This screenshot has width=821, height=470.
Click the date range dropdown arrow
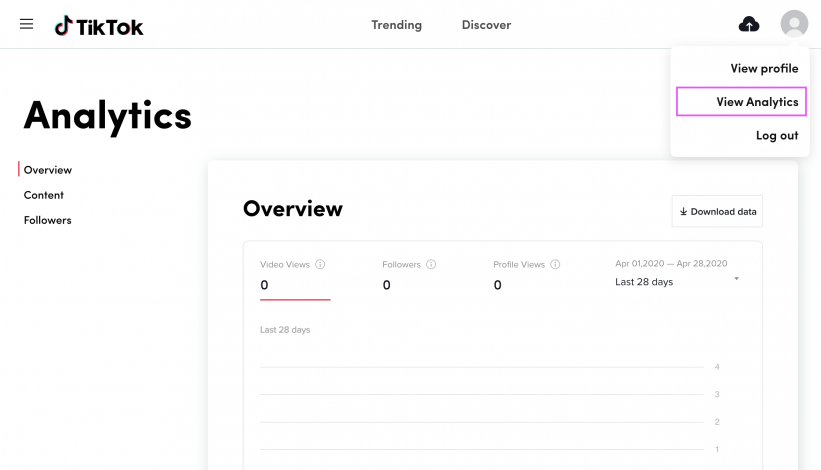(736, 278)
